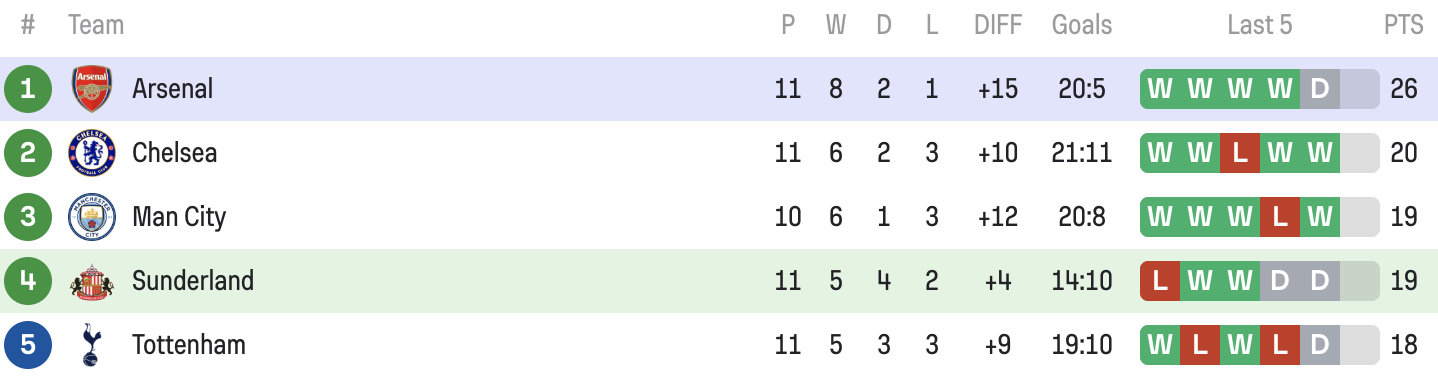Click the green rank 4 badge

pos(28,281)
